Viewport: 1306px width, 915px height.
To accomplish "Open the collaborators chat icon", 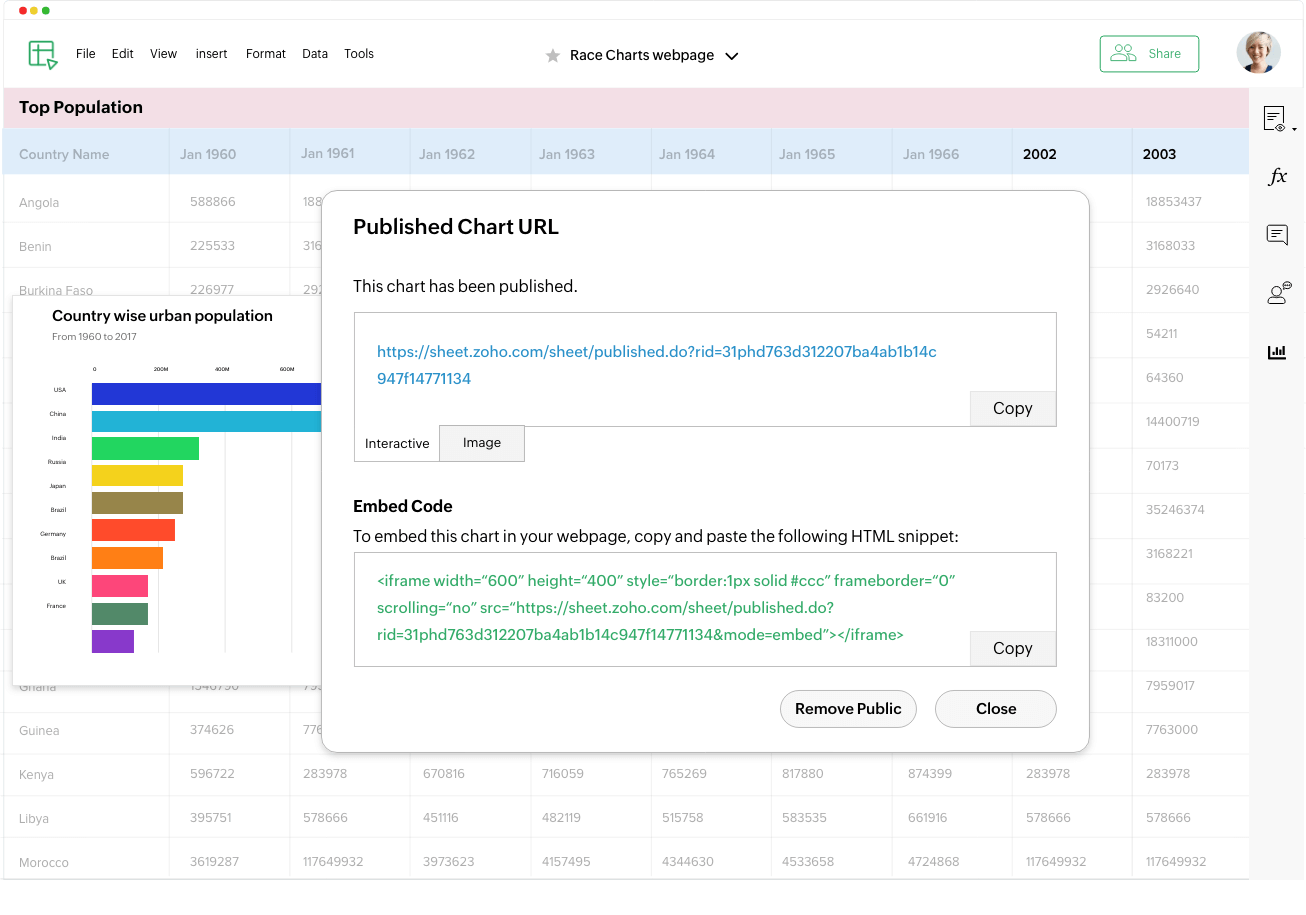I will [1278, 293].
